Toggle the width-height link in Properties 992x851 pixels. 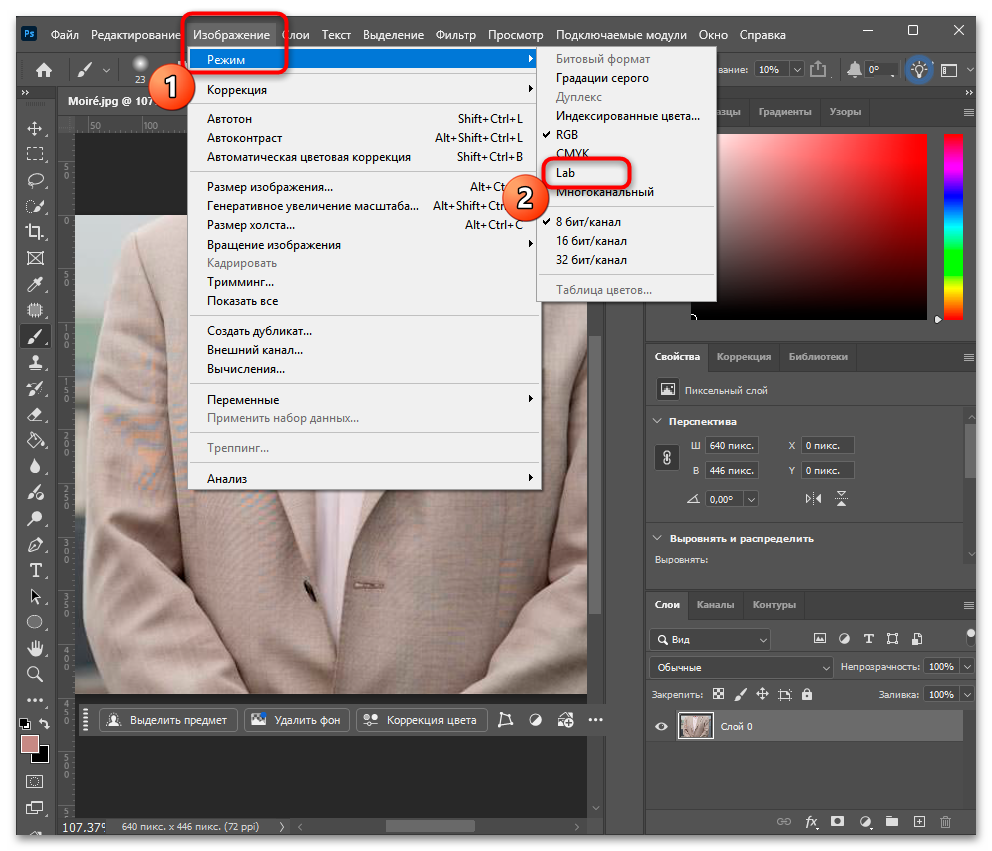(x=667, y=457)
